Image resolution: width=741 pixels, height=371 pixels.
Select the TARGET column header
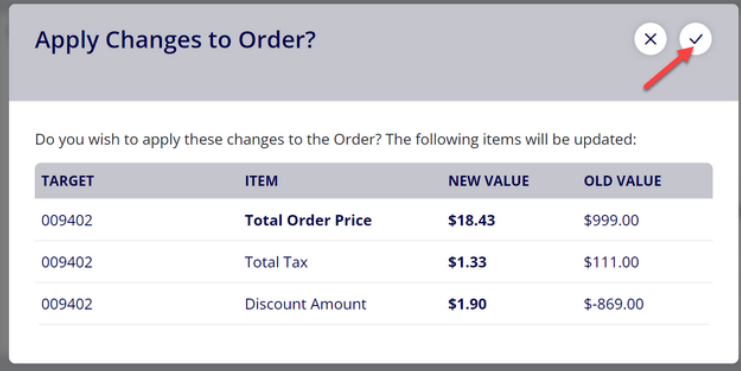pos(68,181)
